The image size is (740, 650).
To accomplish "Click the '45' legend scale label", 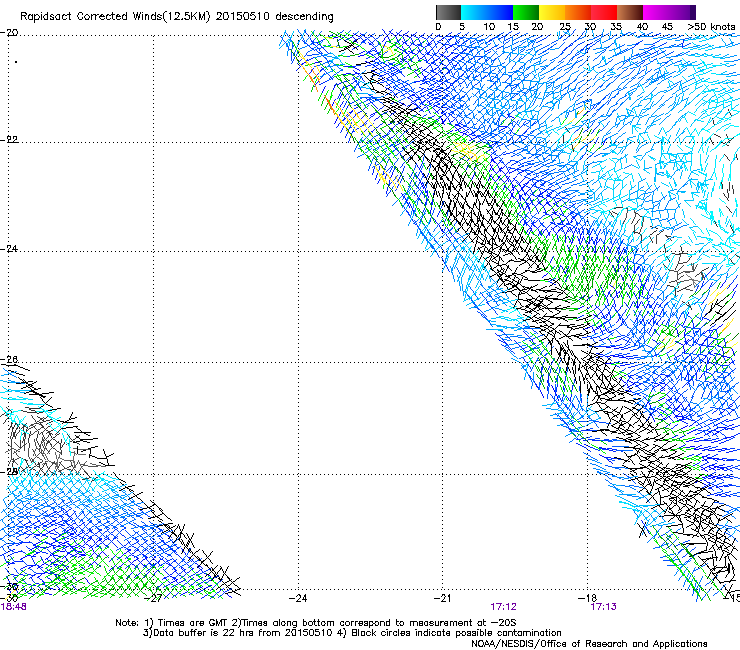I will click(x=667, y=27).
